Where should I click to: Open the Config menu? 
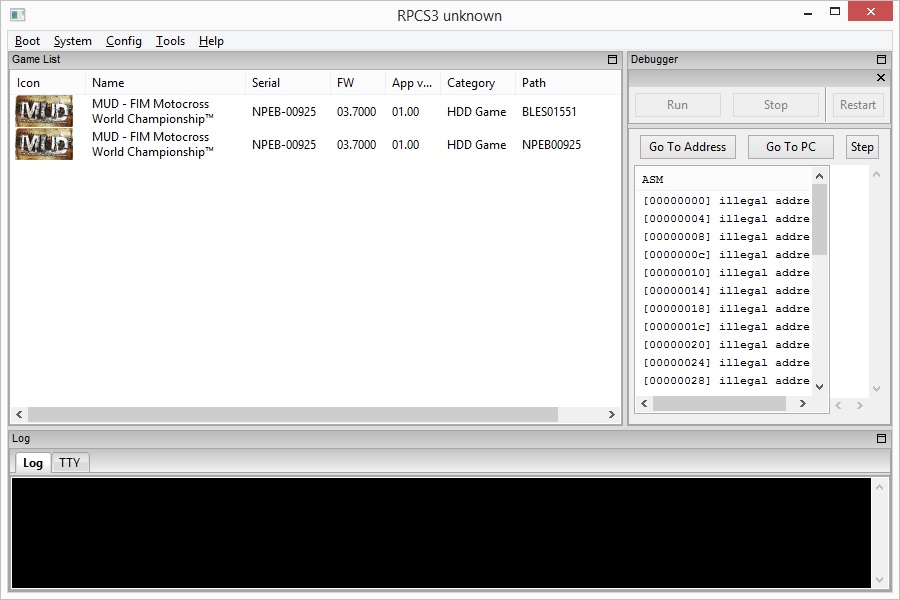[x=123, y=41]
